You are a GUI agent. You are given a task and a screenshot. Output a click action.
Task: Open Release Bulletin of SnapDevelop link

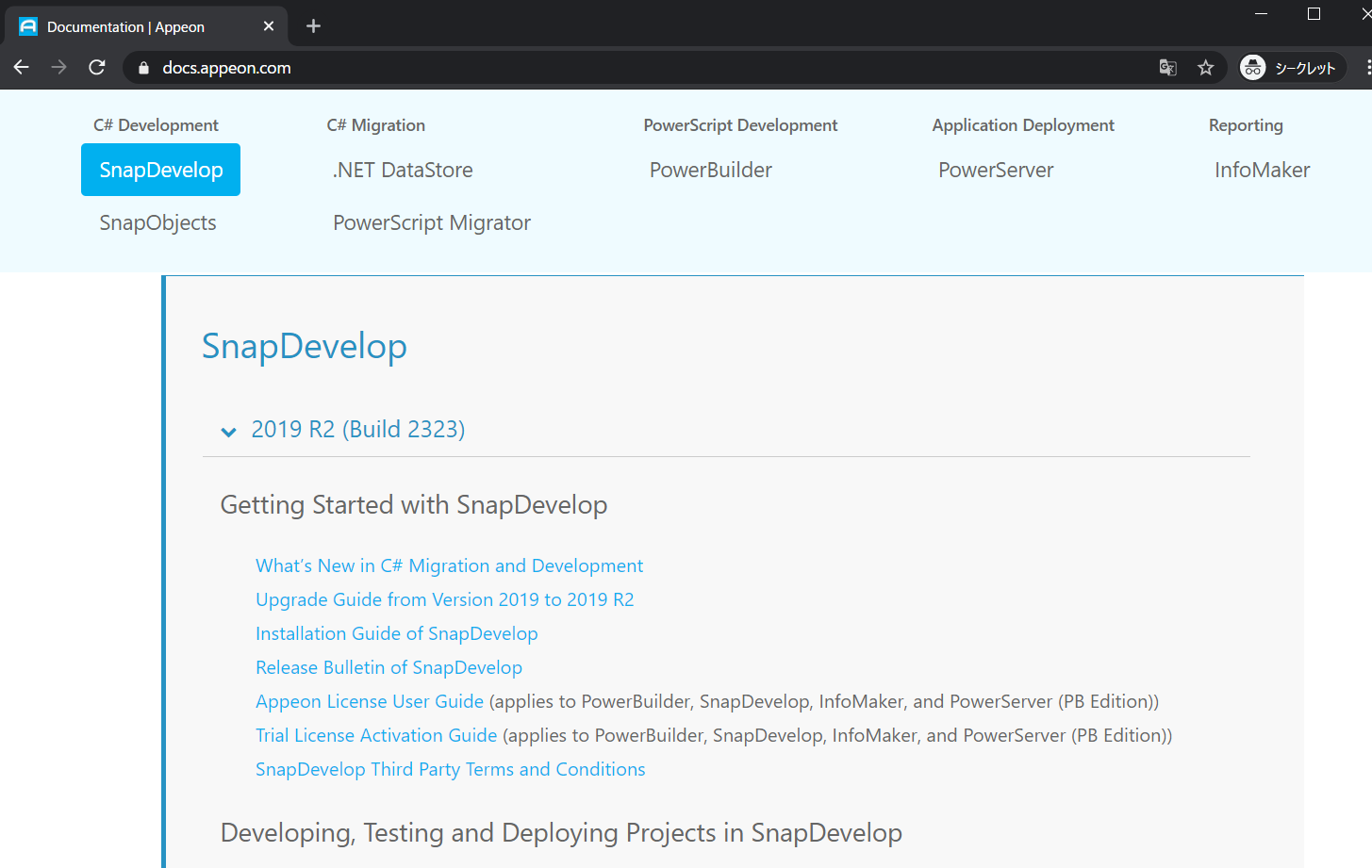click(388, 667)
